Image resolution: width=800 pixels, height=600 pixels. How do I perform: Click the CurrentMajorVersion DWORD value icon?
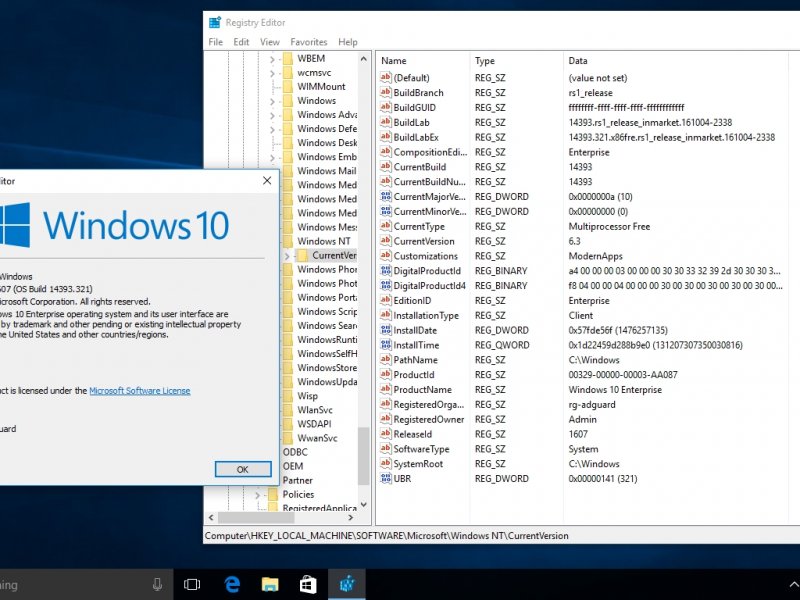coord(385,196)
